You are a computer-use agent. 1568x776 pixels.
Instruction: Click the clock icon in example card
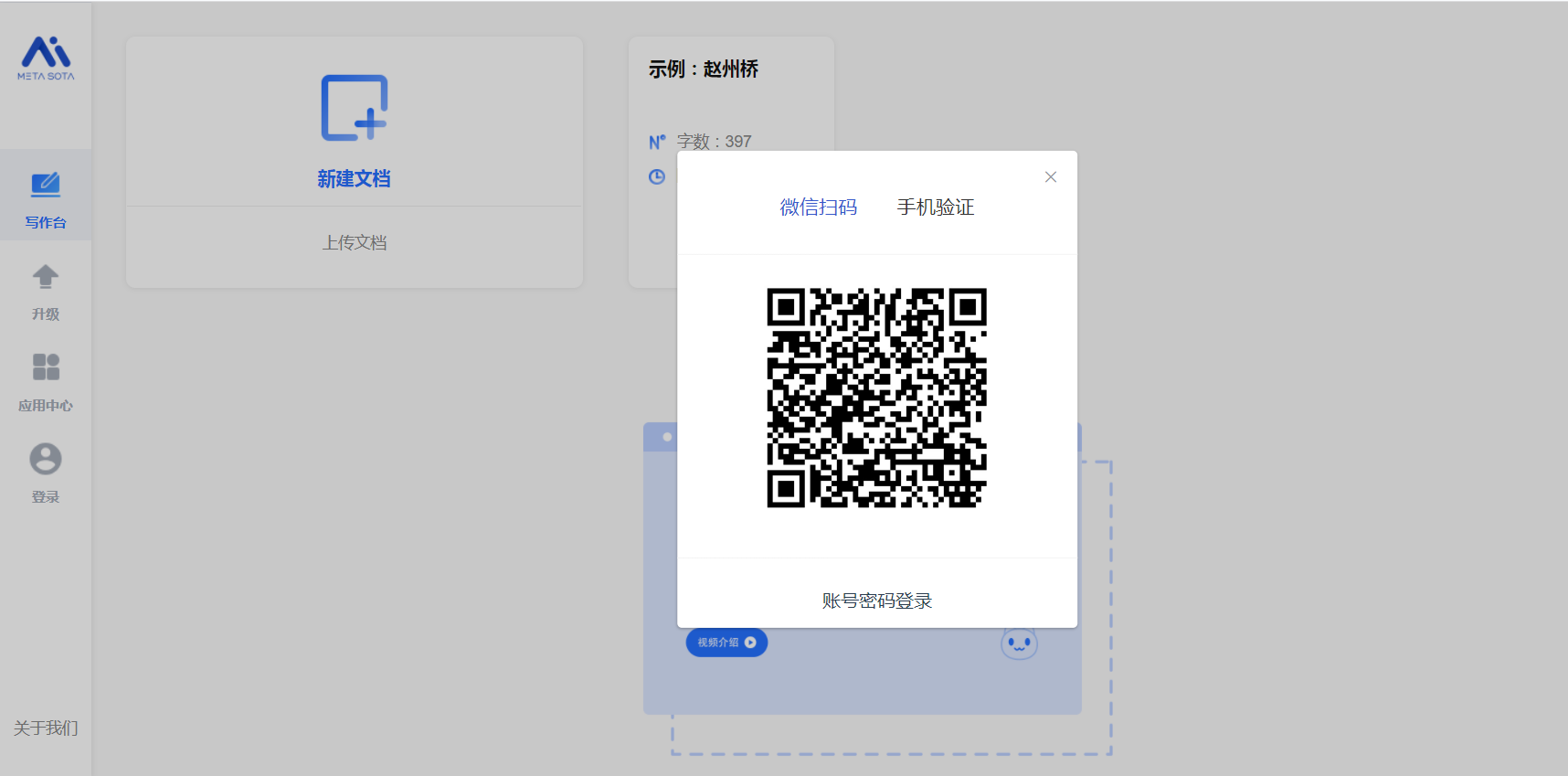pos(657,176)
